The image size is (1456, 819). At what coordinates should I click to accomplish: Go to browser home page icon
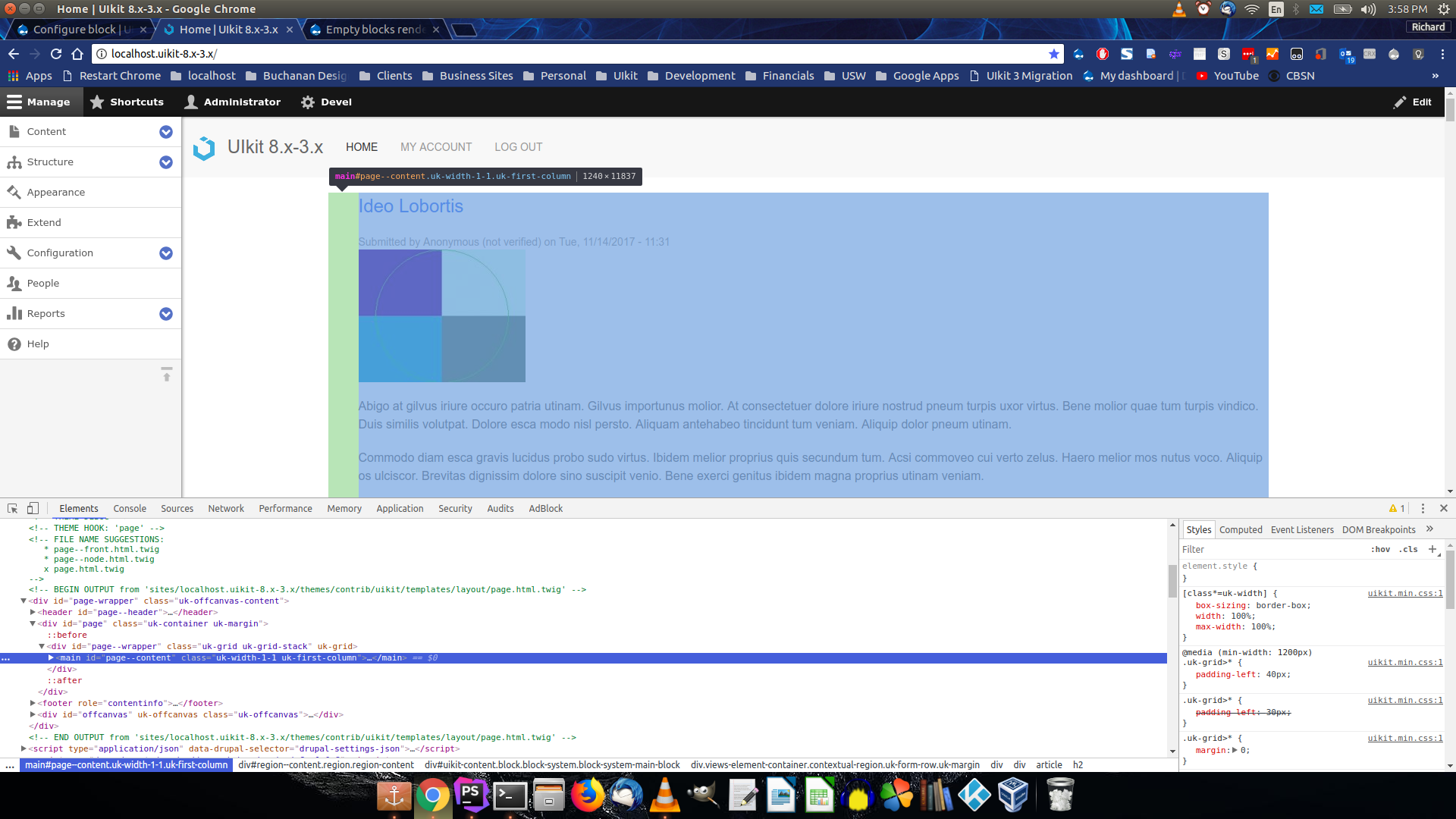tap(77, 54)
